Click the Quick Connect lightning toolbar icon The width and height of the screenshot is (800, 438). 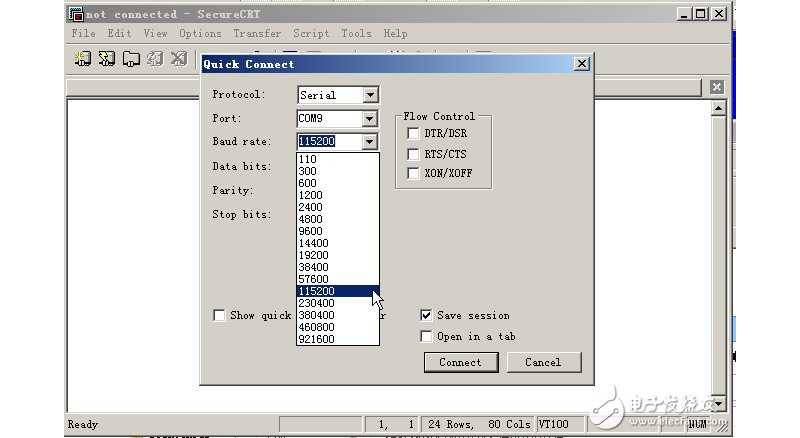107,59
